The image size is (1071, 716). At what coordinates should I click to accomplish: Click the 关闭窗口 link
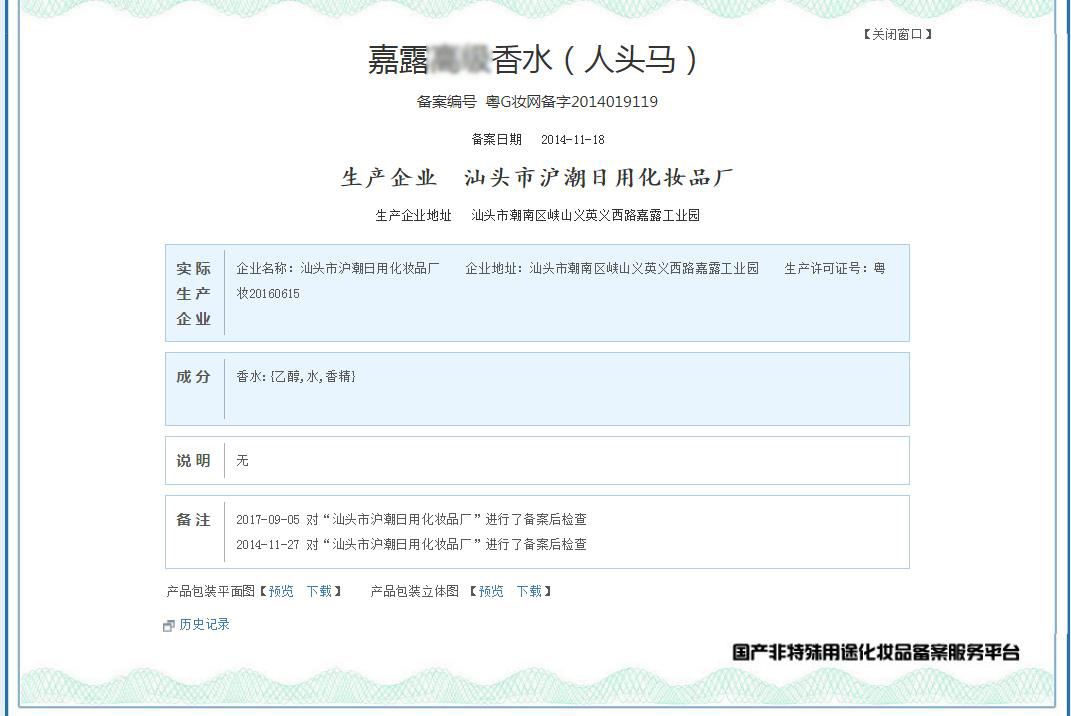[898, 34]
